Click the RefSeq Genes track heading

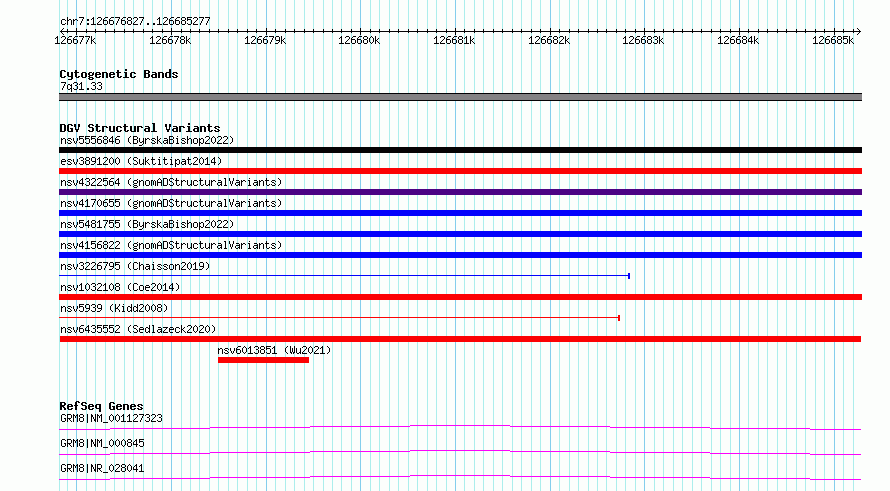pos(101,406)
